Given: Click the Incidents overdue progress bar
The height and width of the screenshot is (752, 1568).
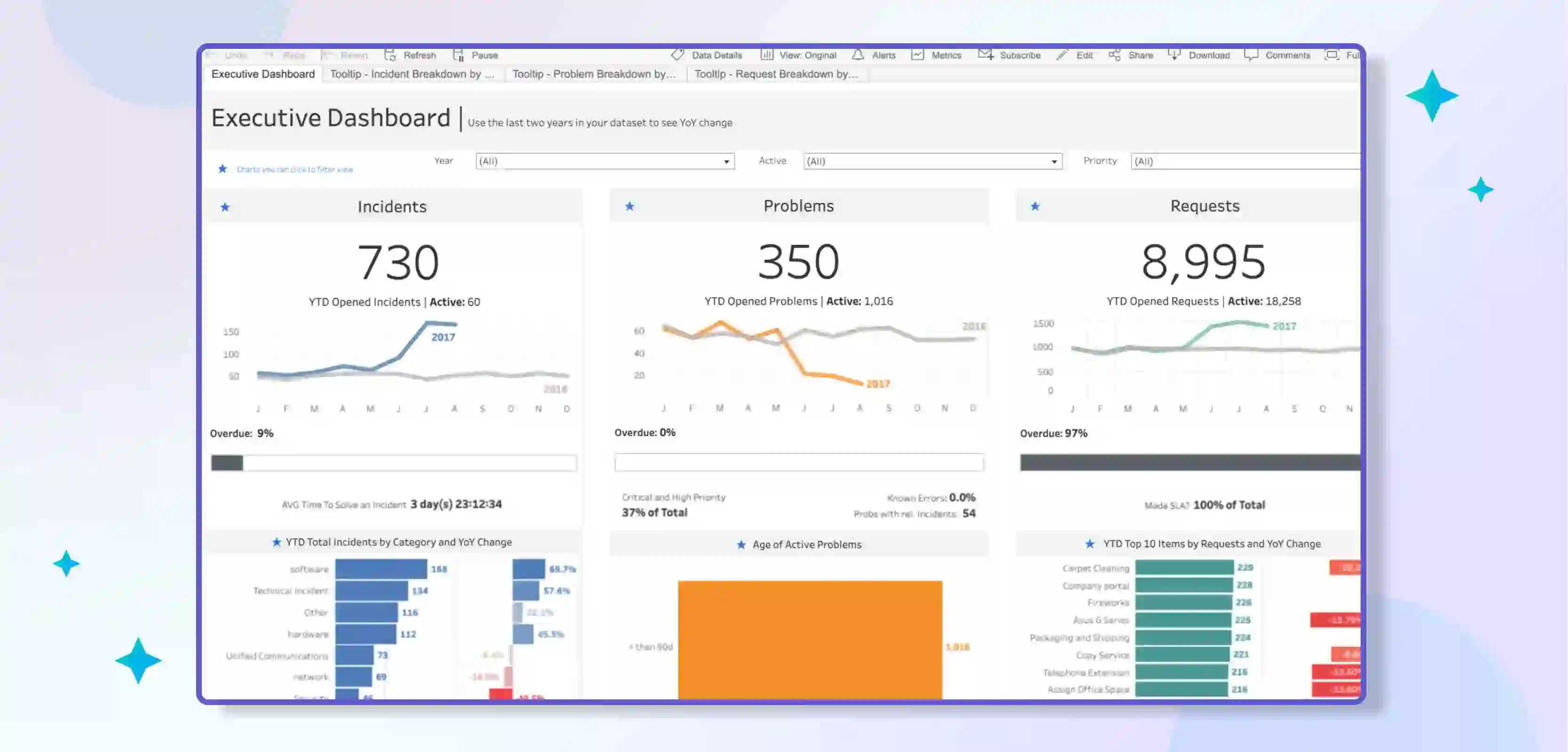Looking at the screenshot, I should coord(393,463).
